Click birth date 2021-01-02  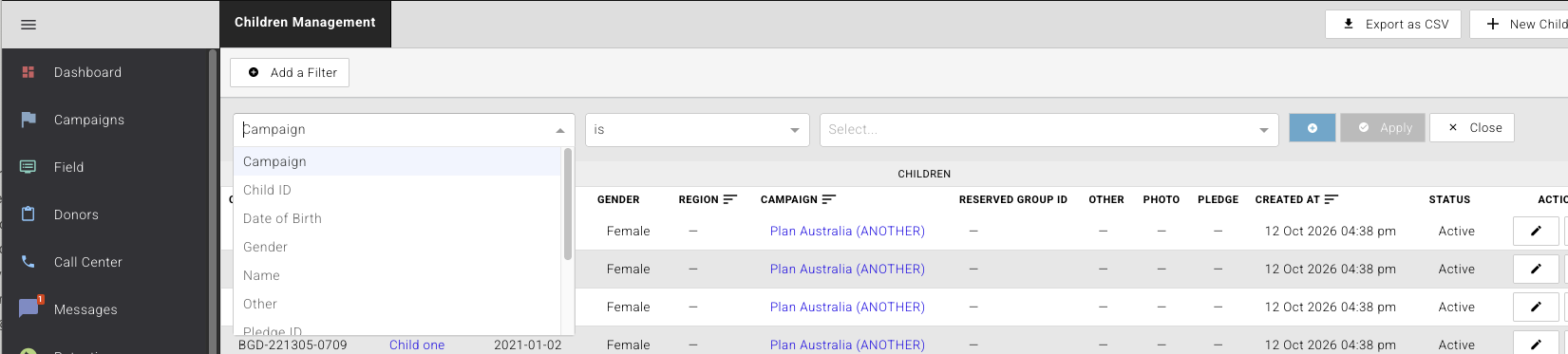tap(528, 345)
